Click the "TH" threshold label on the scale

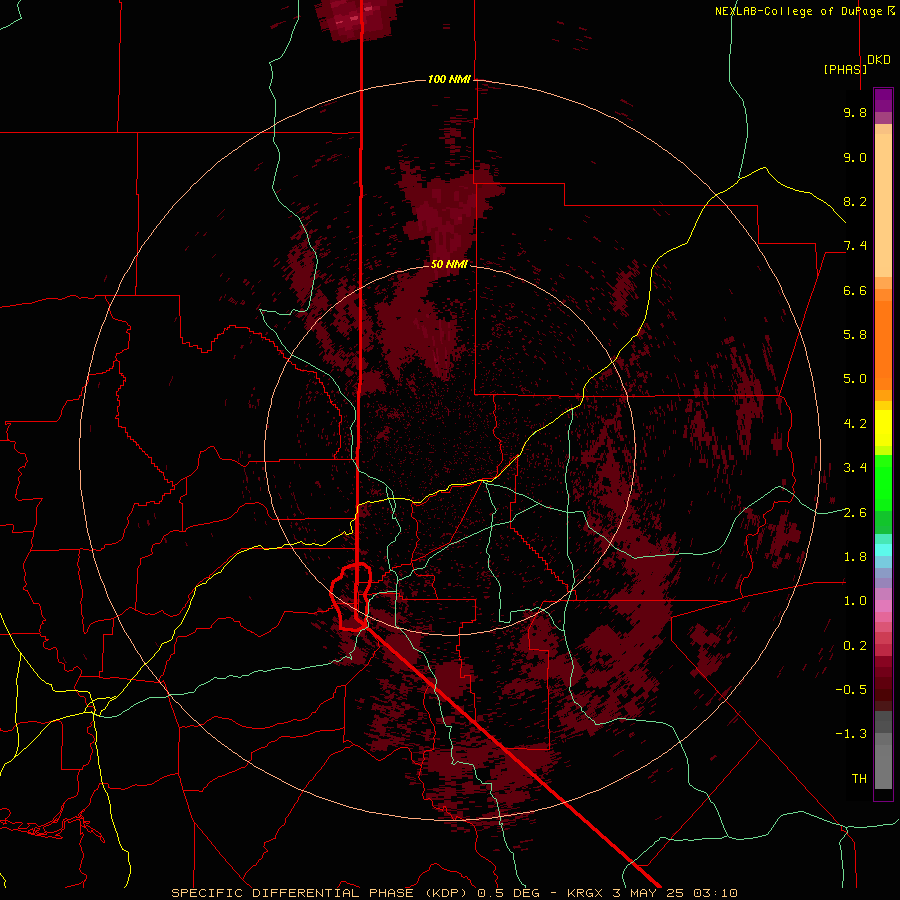point(859,779)
